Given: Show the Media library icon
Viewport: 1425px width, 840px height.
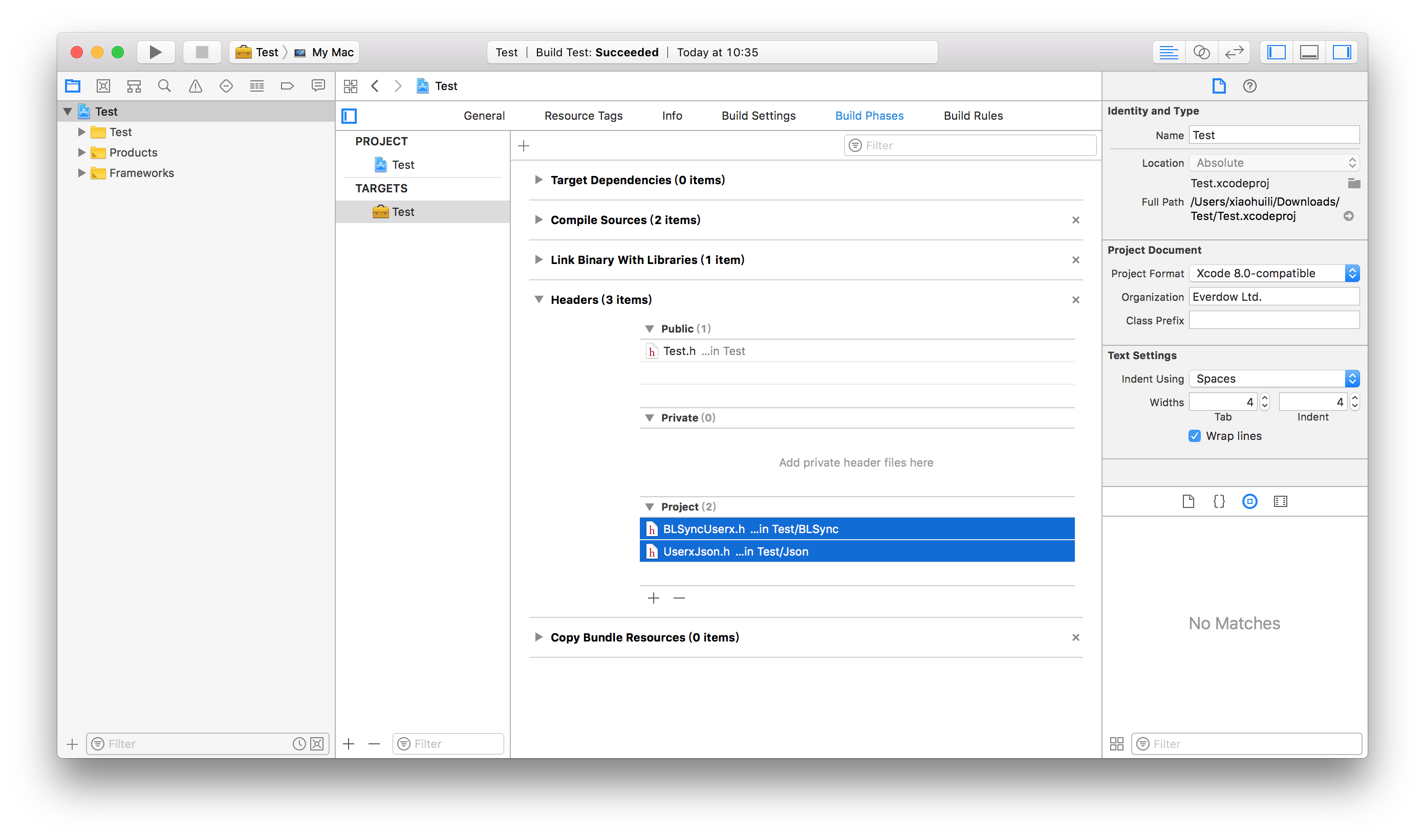Looking at the screenshot, I should [1281, 501].
